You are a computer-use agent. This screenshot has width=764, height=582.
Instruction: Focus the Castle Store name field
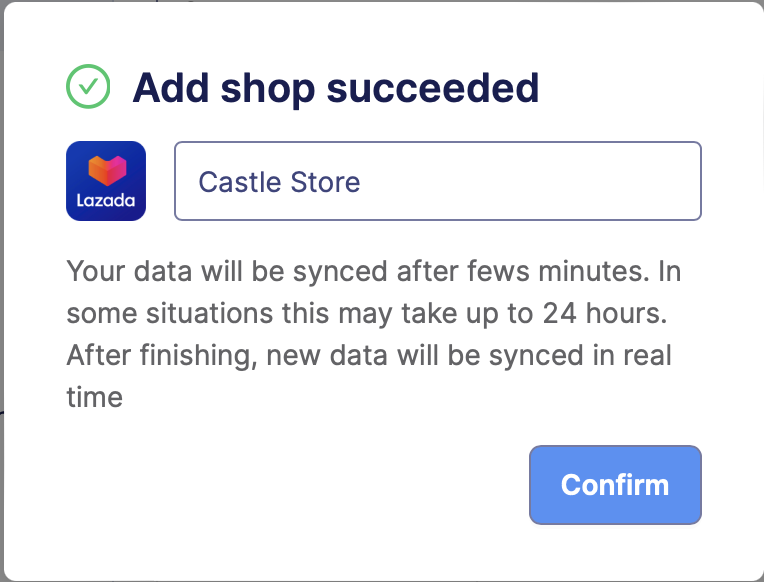[437, 181]
